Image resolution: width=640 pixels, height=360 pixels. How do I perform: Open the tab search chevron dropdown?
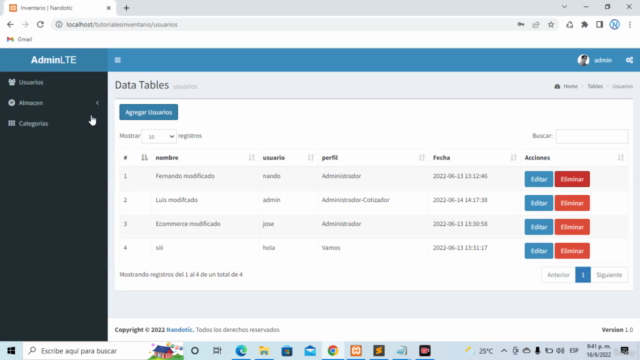coord(564,7)
